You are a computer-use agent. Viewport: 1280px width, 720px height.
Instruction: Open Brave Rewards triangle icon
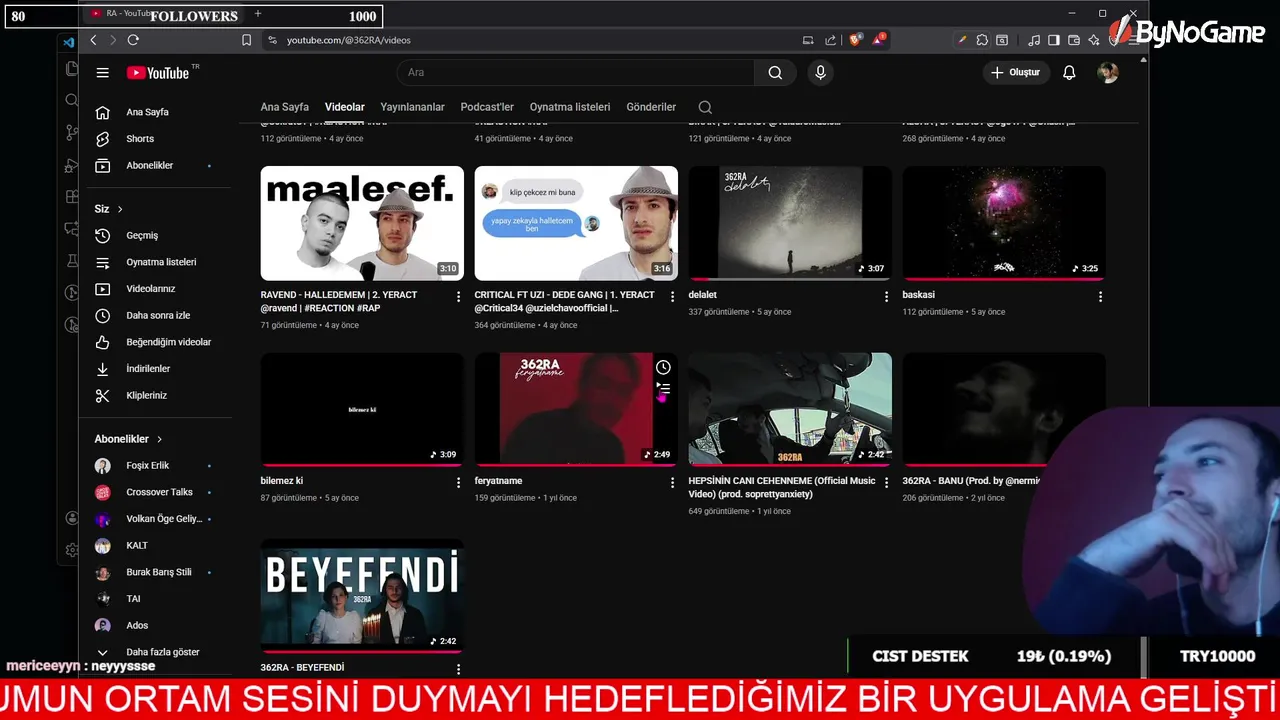click(x=878, y=40)
